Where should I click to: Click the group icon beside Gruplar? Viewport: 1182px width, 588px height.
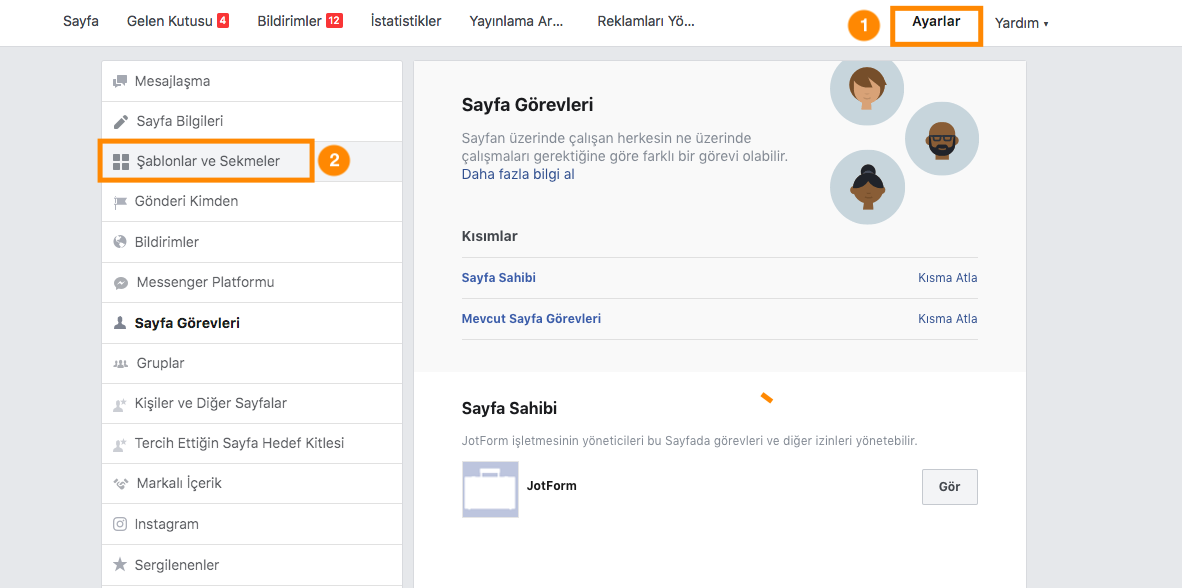(x=121, y=363)
